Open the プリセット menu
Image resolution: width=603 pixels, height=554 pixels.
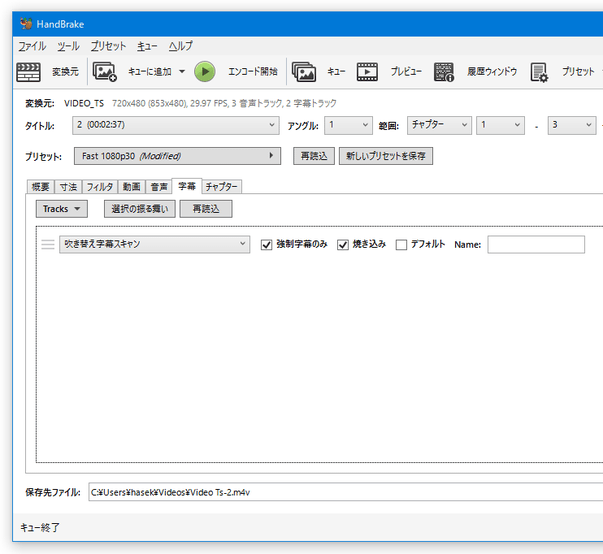(x=108, y=47)
